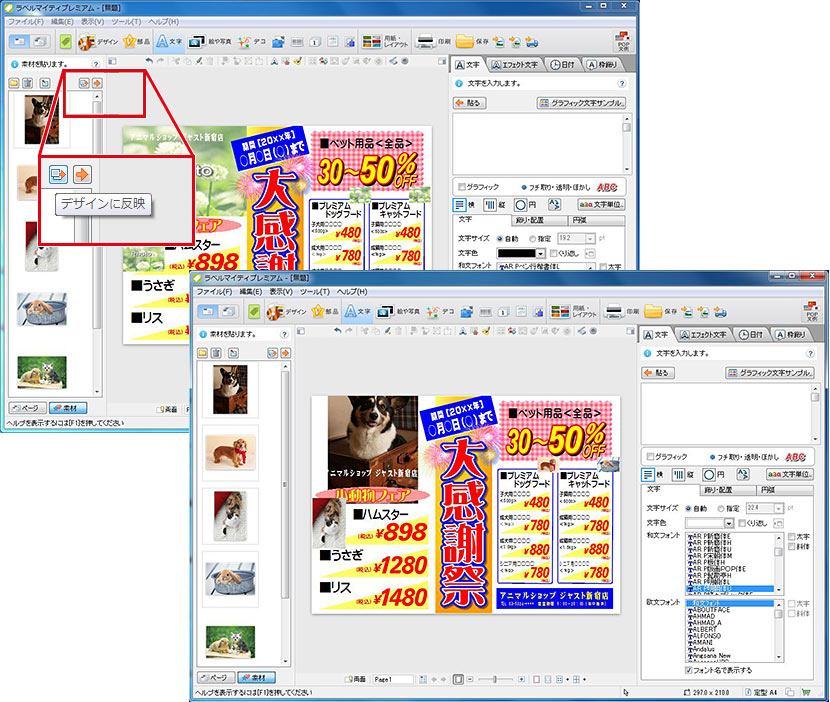Switch to the エフェクト文字 tab

(x=706, y=334)
